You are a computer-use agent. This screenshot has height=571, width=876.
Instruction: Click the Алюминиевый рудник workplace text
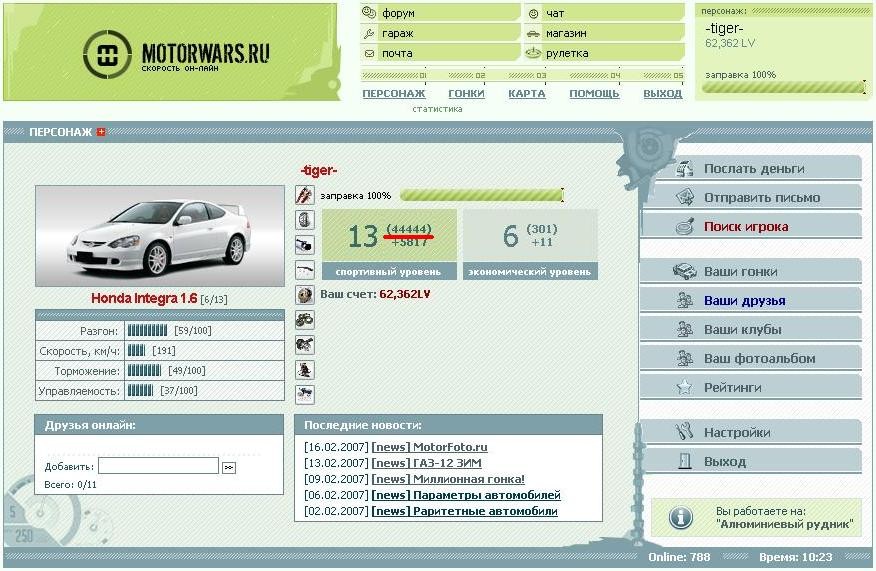785,524
